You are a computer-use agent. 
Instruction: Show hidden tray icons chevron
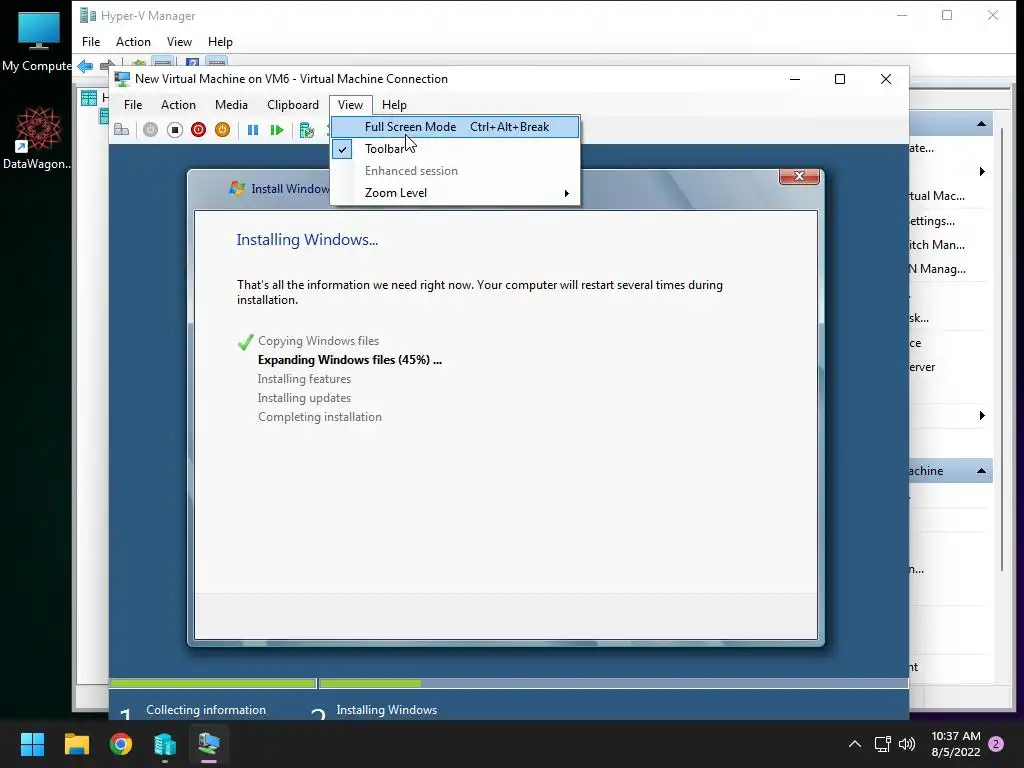(x=855, y=744)
